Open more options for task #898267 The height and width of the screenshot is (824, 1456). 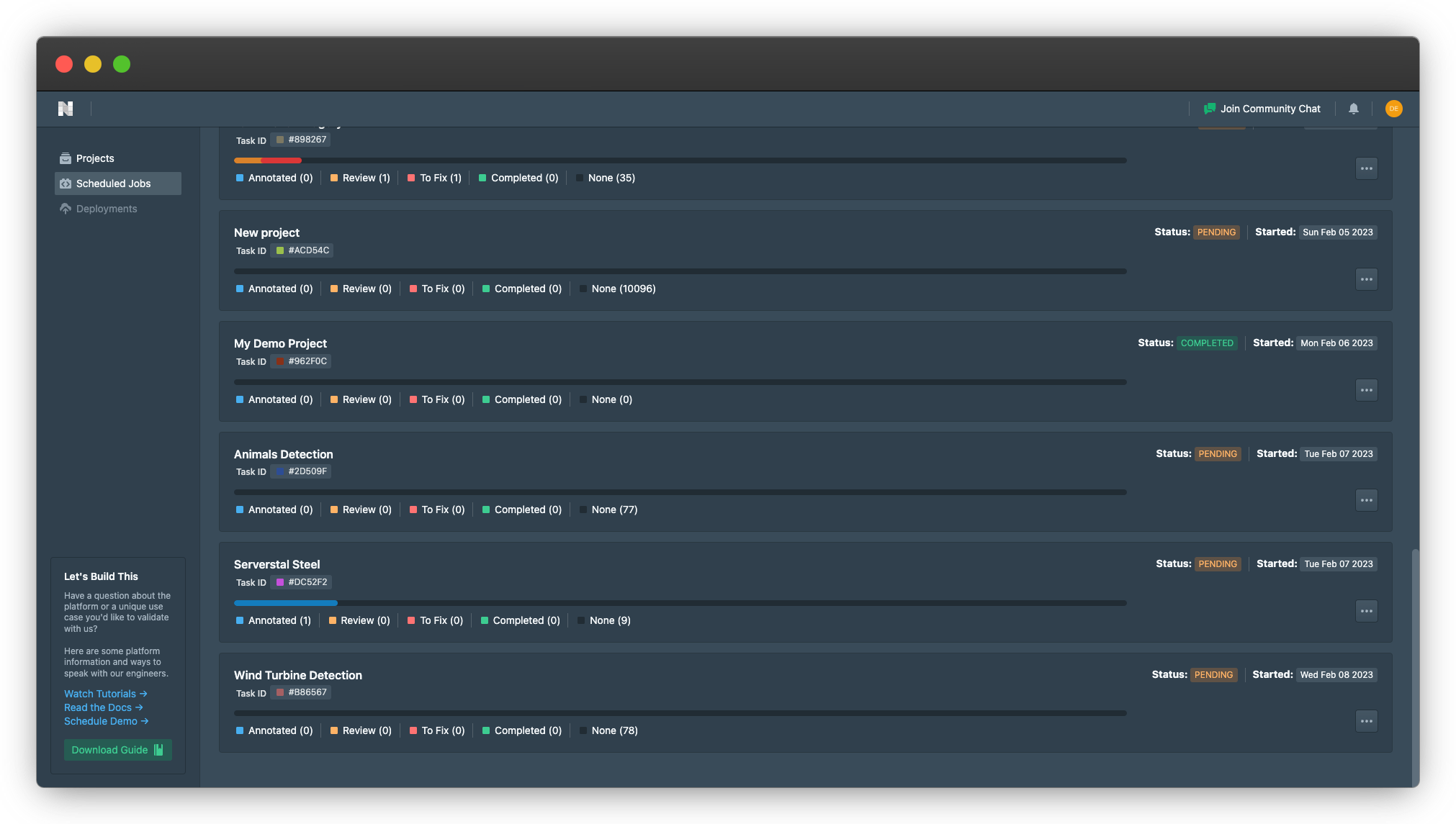click(1367, 168)
